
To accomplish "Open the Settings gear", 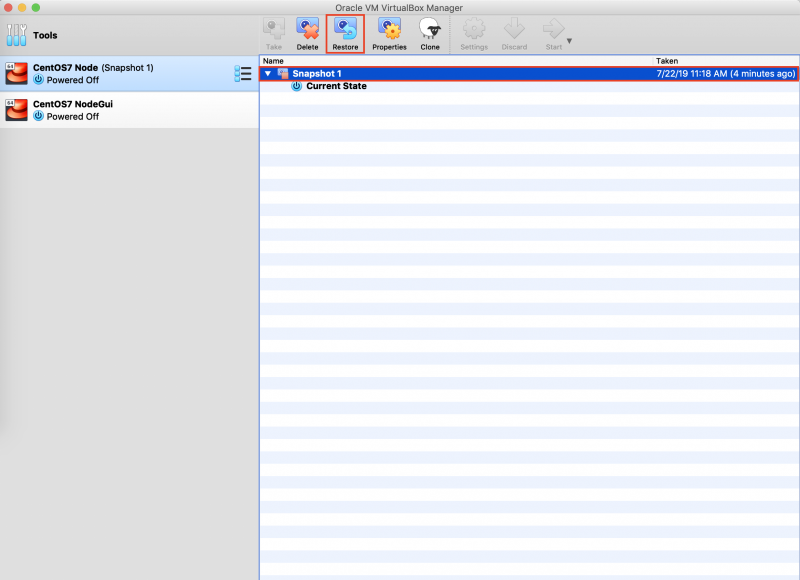I will click(474, 34).
